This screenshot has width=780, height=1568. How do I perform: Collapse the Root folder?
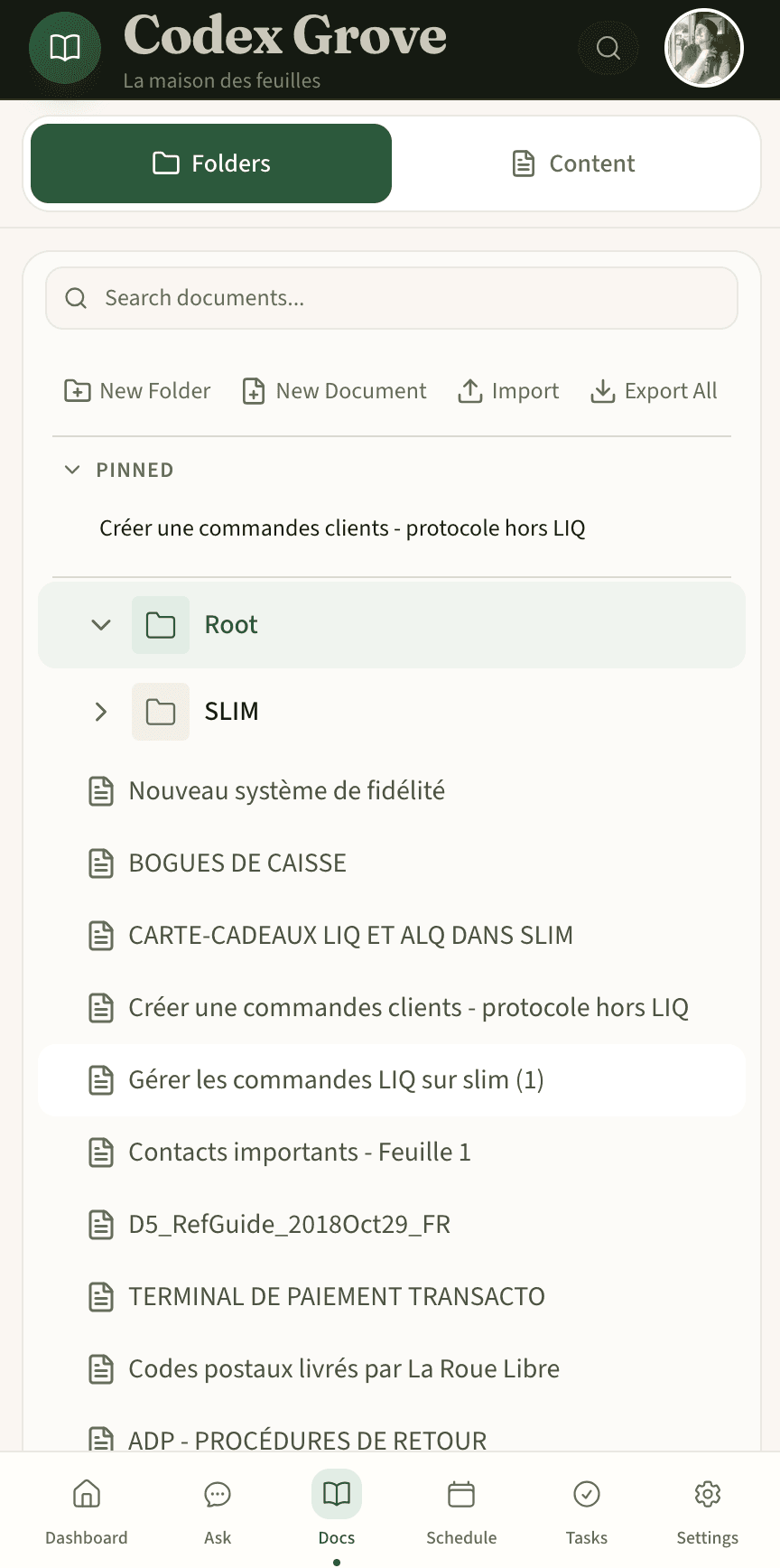tap(99, 624)
